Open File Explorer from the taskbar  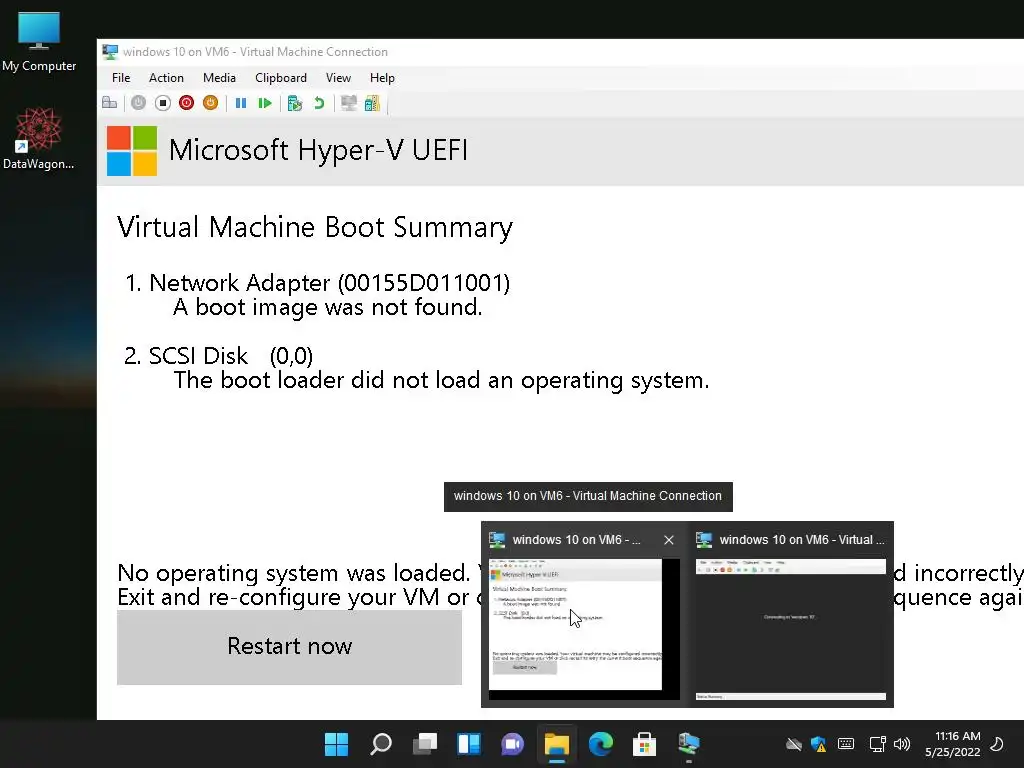[557, 744]
